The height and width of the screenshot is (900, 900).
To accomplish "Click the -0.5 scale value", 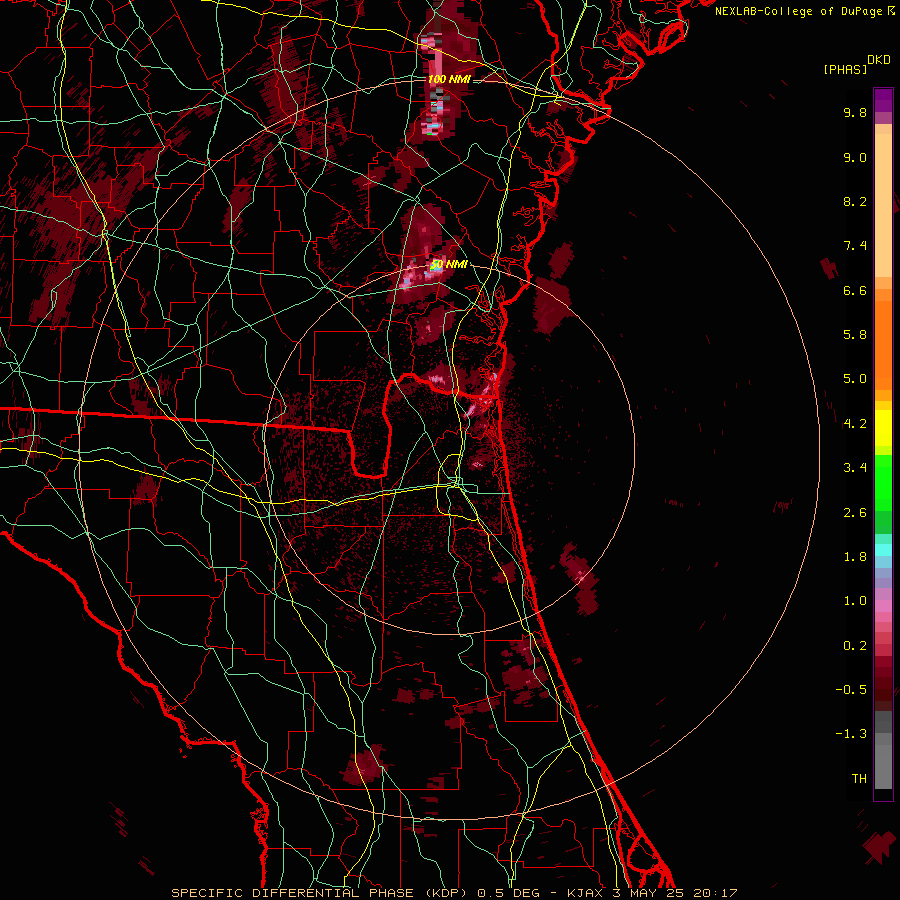I will pos(851,690).
